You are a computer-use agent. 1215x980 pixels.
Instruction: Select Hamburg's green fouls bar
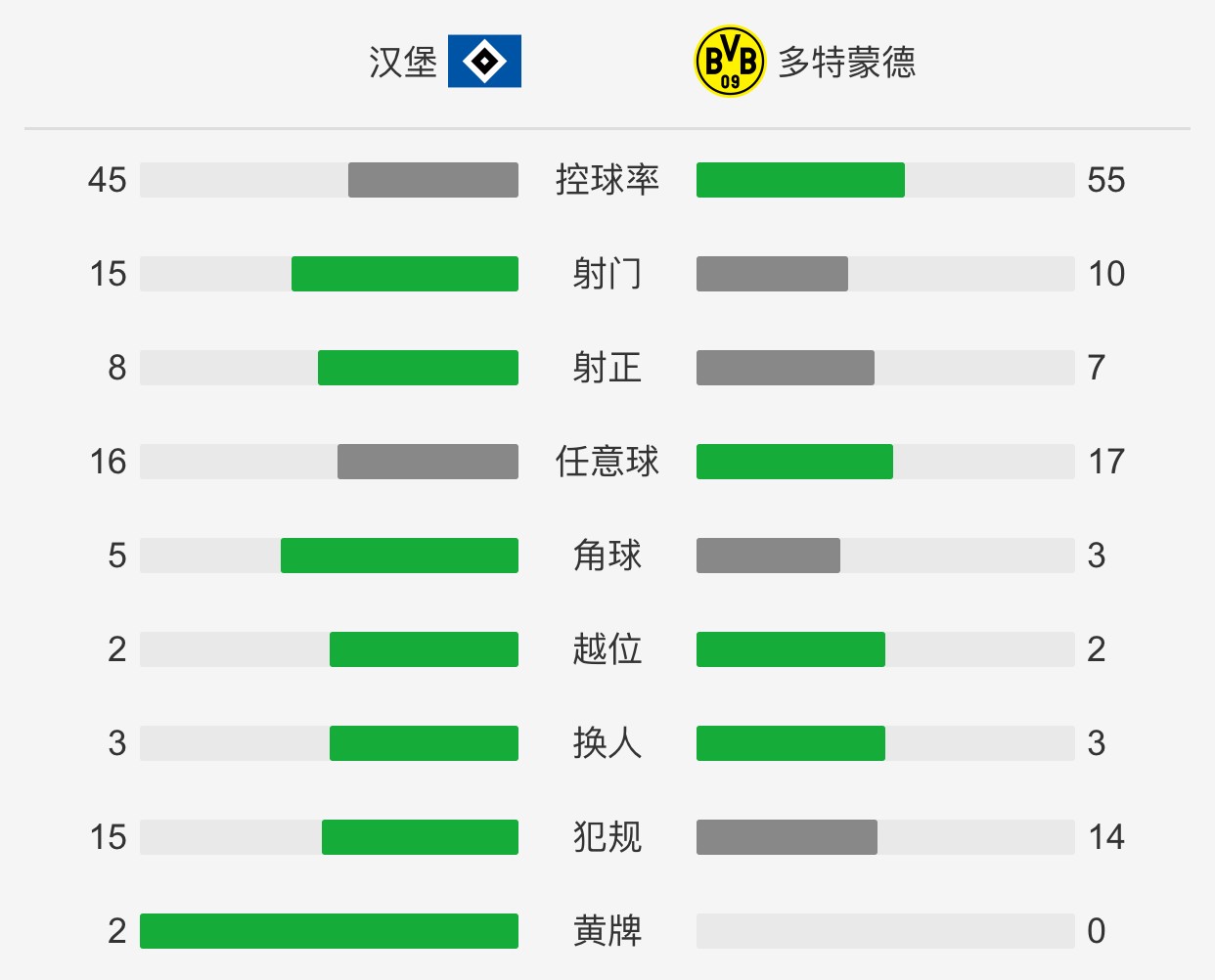(420, 837)
